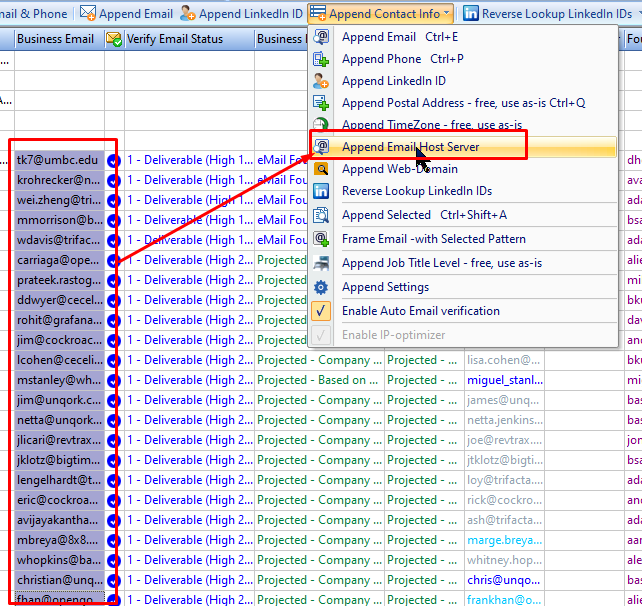Click verified status icon for tk7@umbc.edu row
Image resolution: width=642 pixels, height=606 pixels.
[x=113, y=161]
